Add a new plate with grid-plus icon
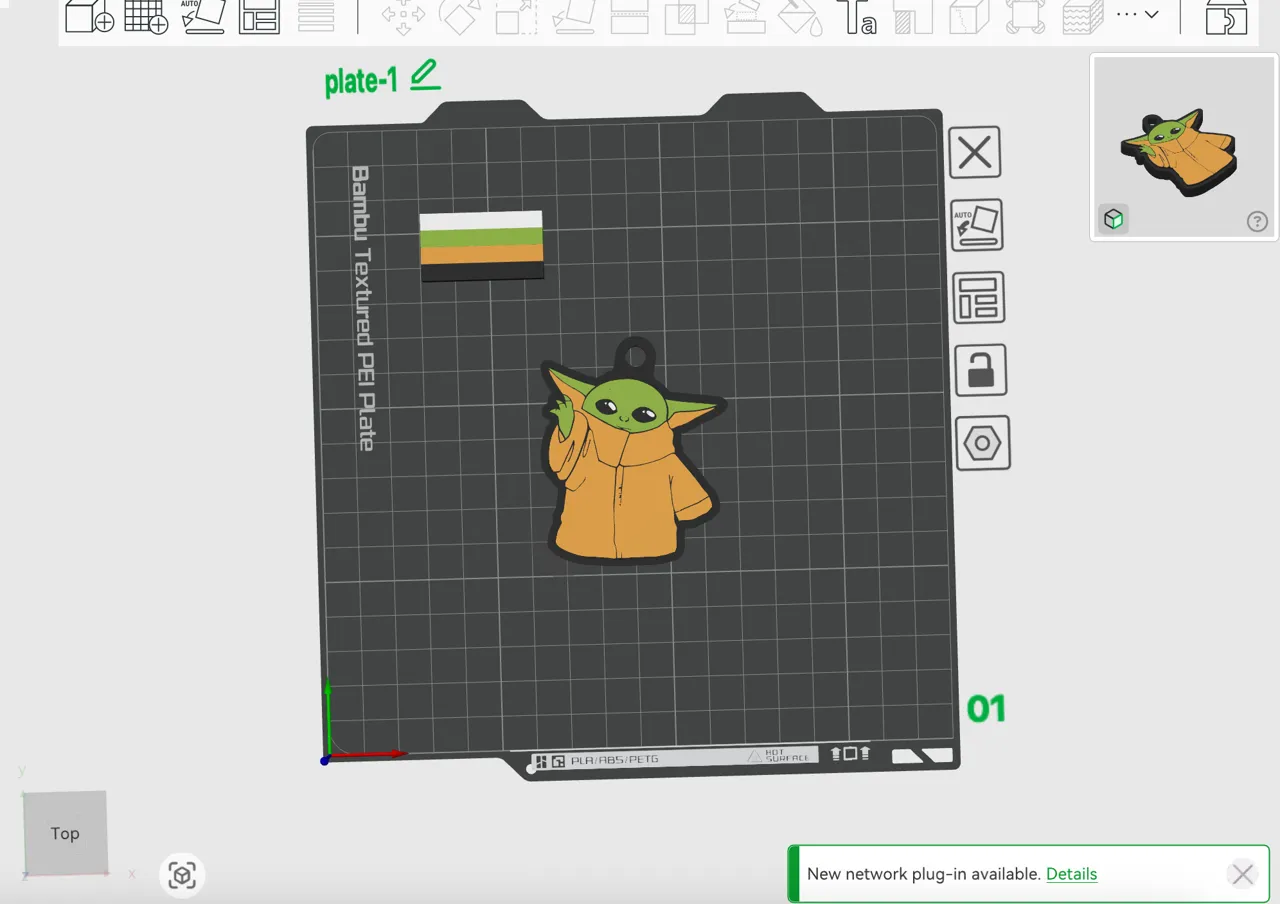This screenshot has height=904, width=1280. 146,17
